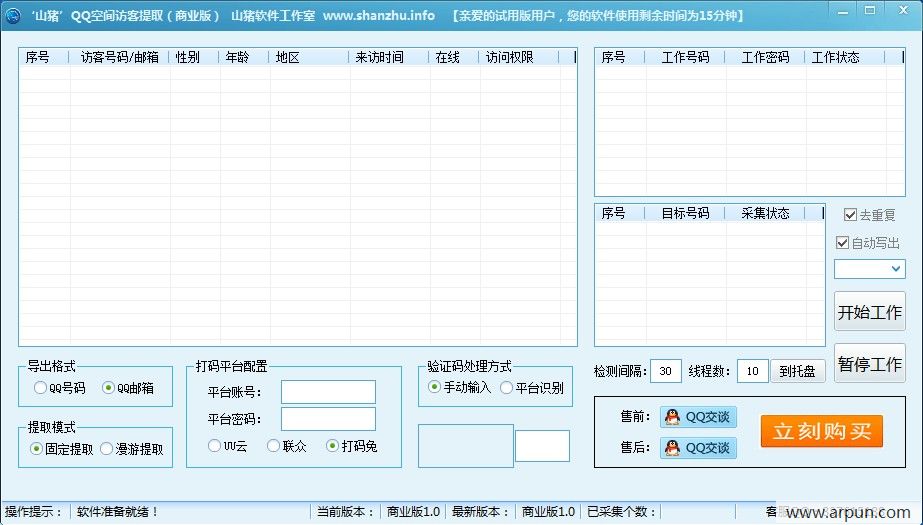The image size is (923, 525).
Task: Click 性别 column header
Action: 195,57
